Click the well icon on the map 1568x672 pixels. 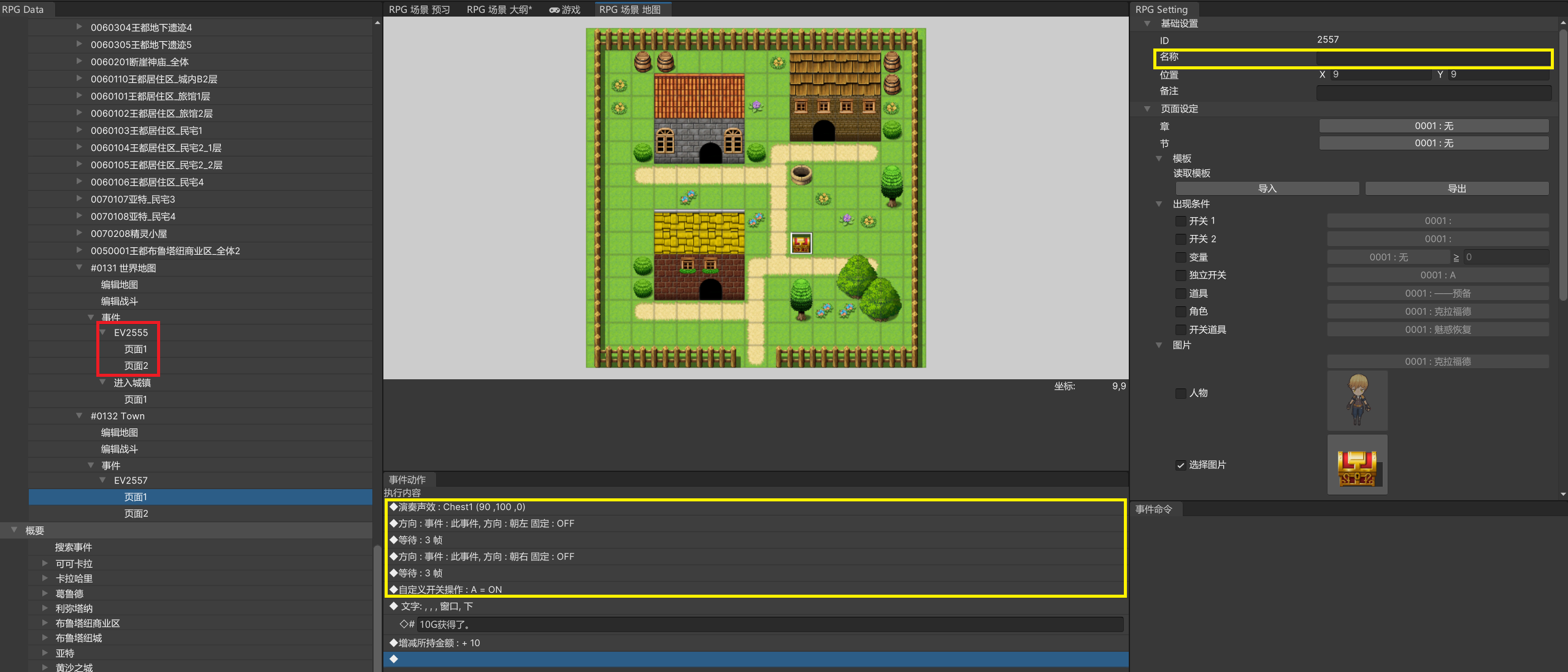(x=801, y=175)
